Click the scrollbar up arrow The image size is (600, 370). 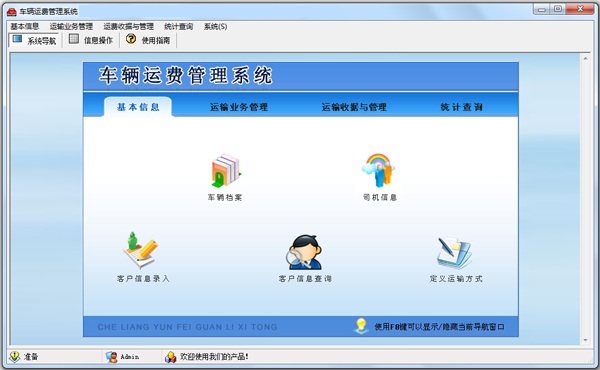click(x=585, y=59)
